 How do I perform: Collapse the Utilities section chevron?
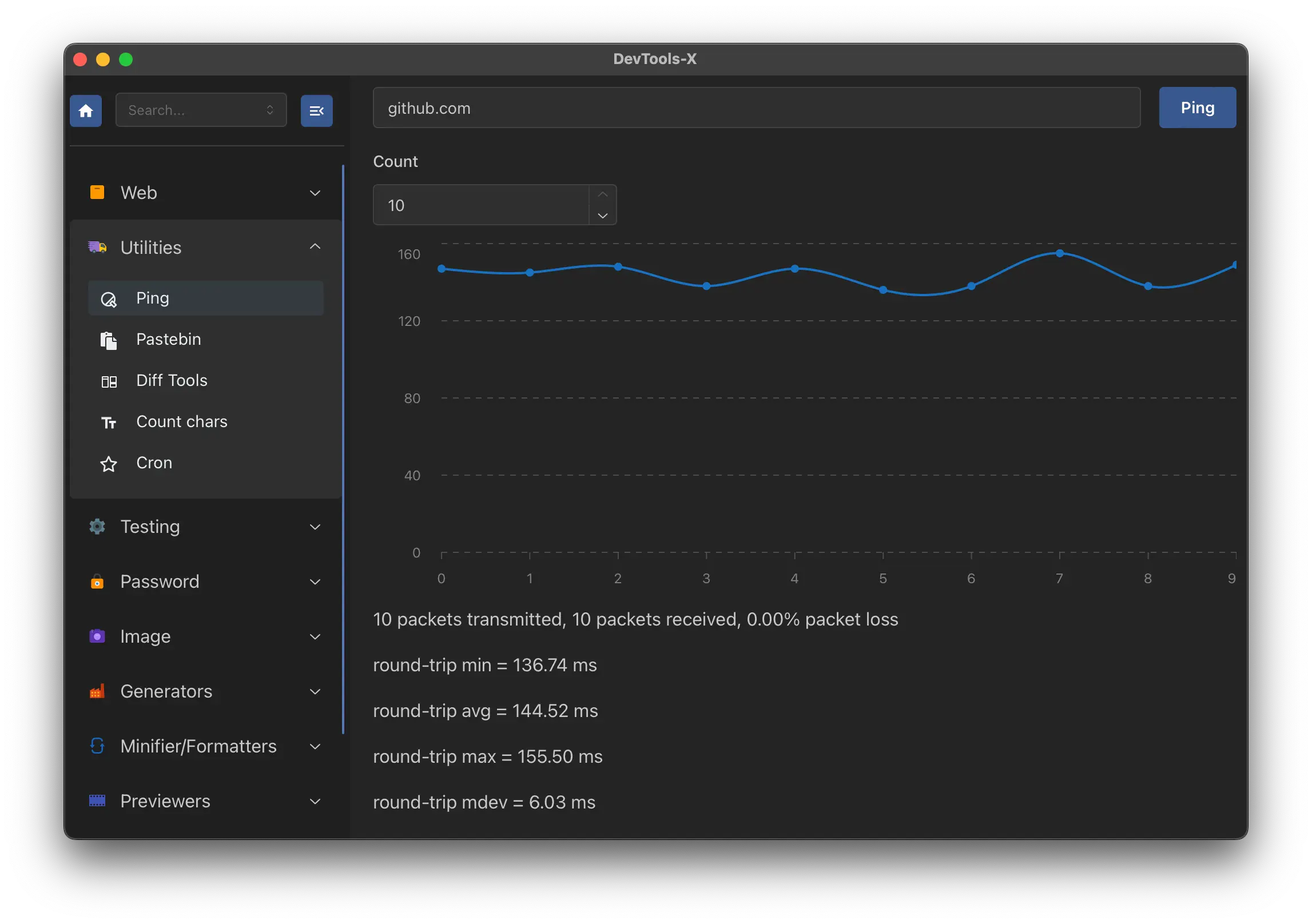(315, 246)
